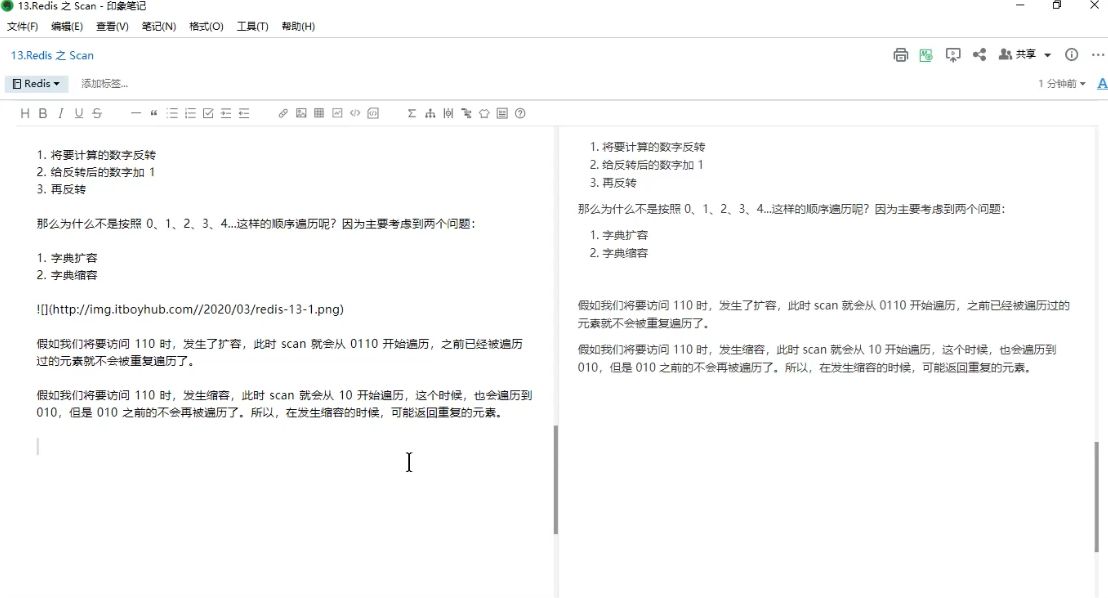Open the 帮助(H) menu
Screen dimensions: 1108x598
tap(297, 26)
